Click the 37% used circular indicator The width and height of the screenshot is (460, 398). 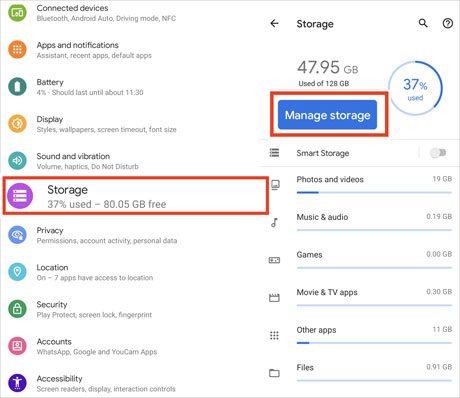(x=415, y=88)
